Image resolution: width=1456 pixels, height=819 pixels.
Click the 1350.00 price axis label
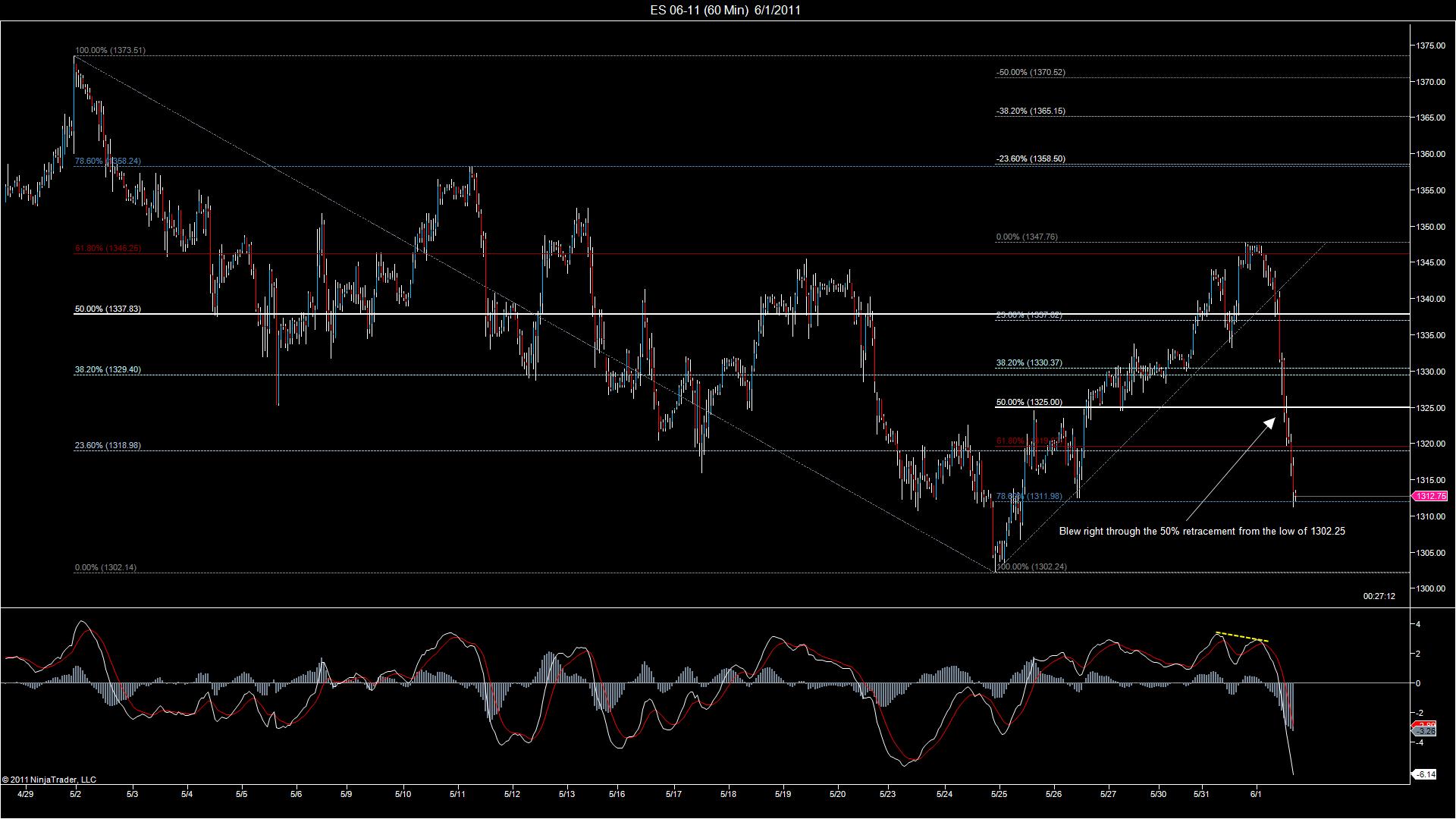1429,227
